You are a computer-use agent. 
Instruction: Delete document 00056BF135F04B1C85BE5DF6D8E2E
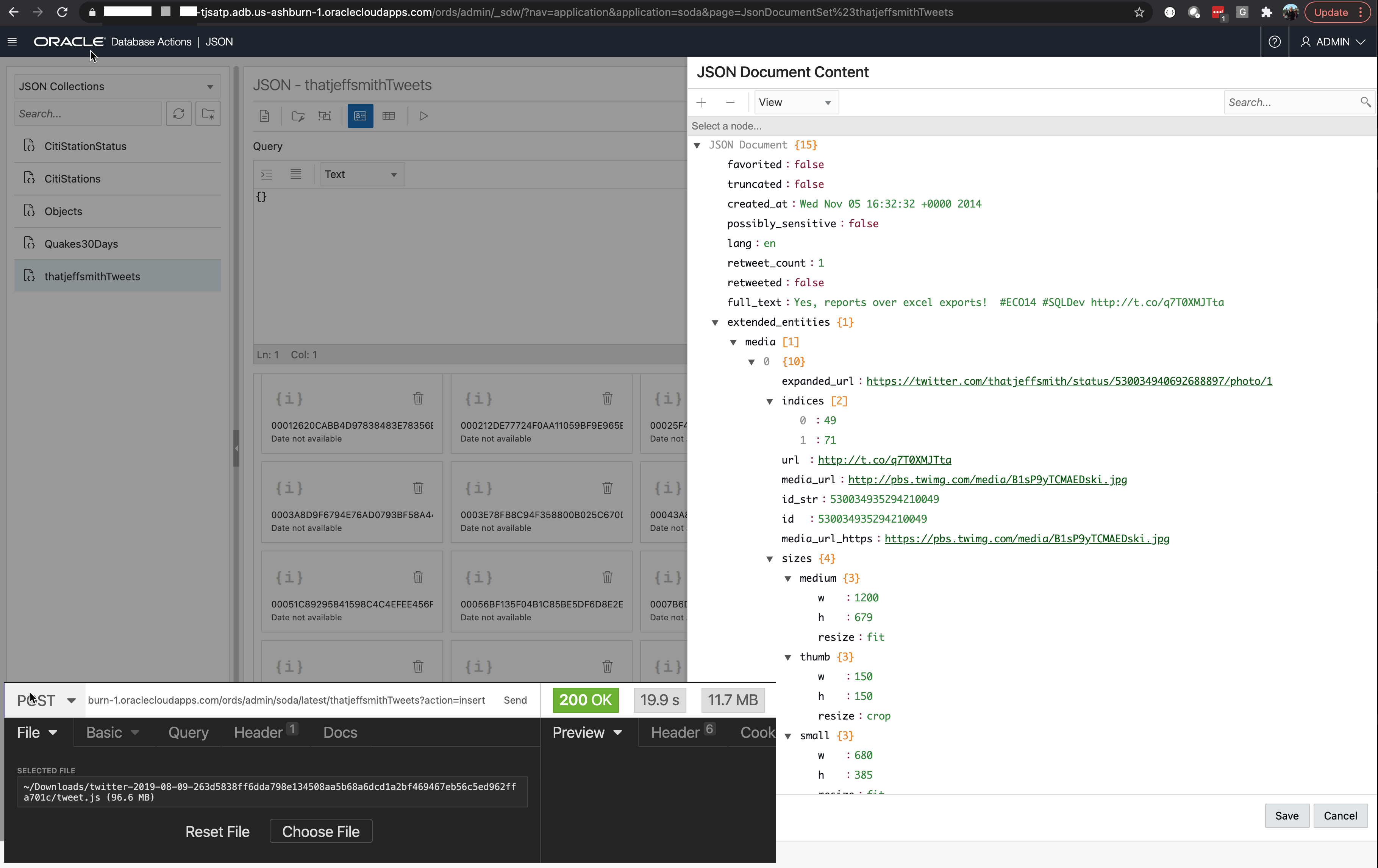(x=608, y=577)
